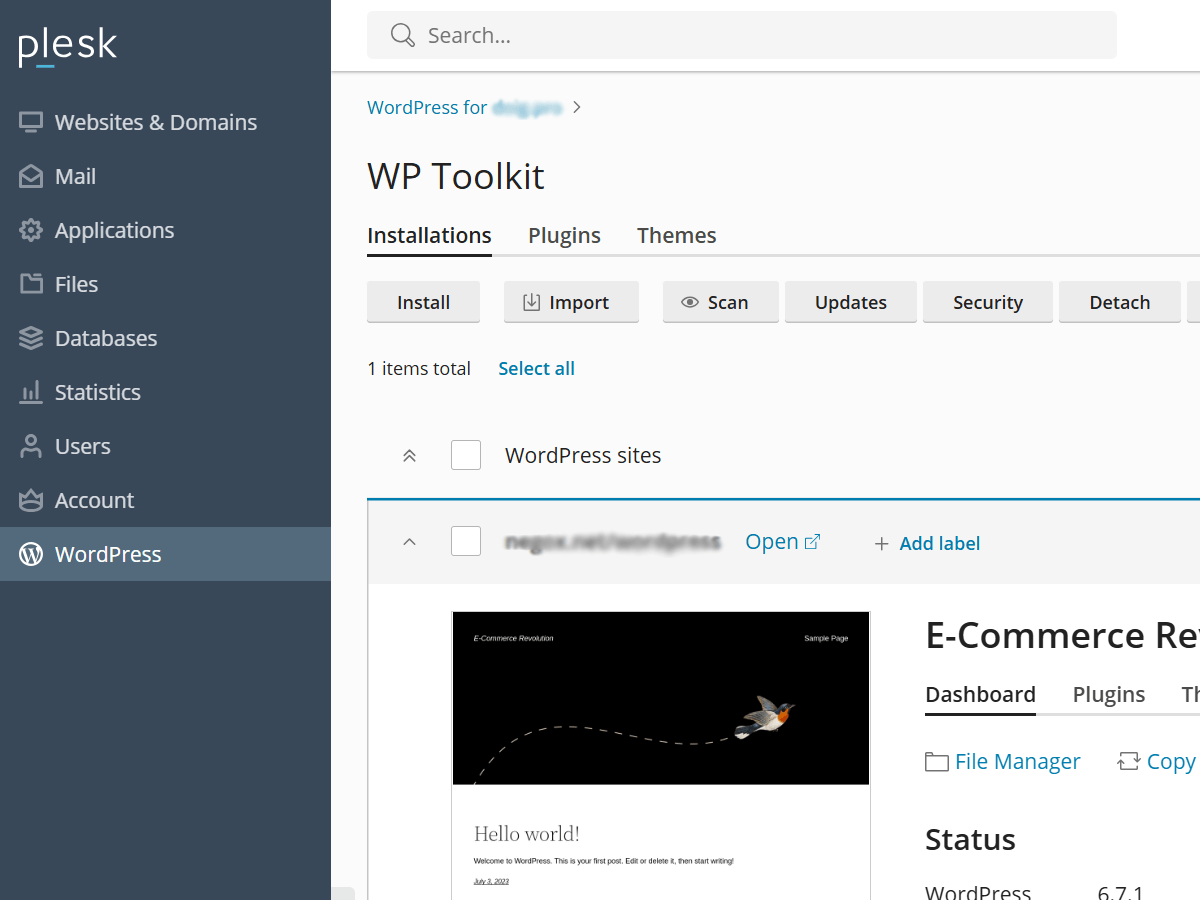This screenshot has height=900, width=1200.
Task: Open the Account section
Action: tap(165, 500)
